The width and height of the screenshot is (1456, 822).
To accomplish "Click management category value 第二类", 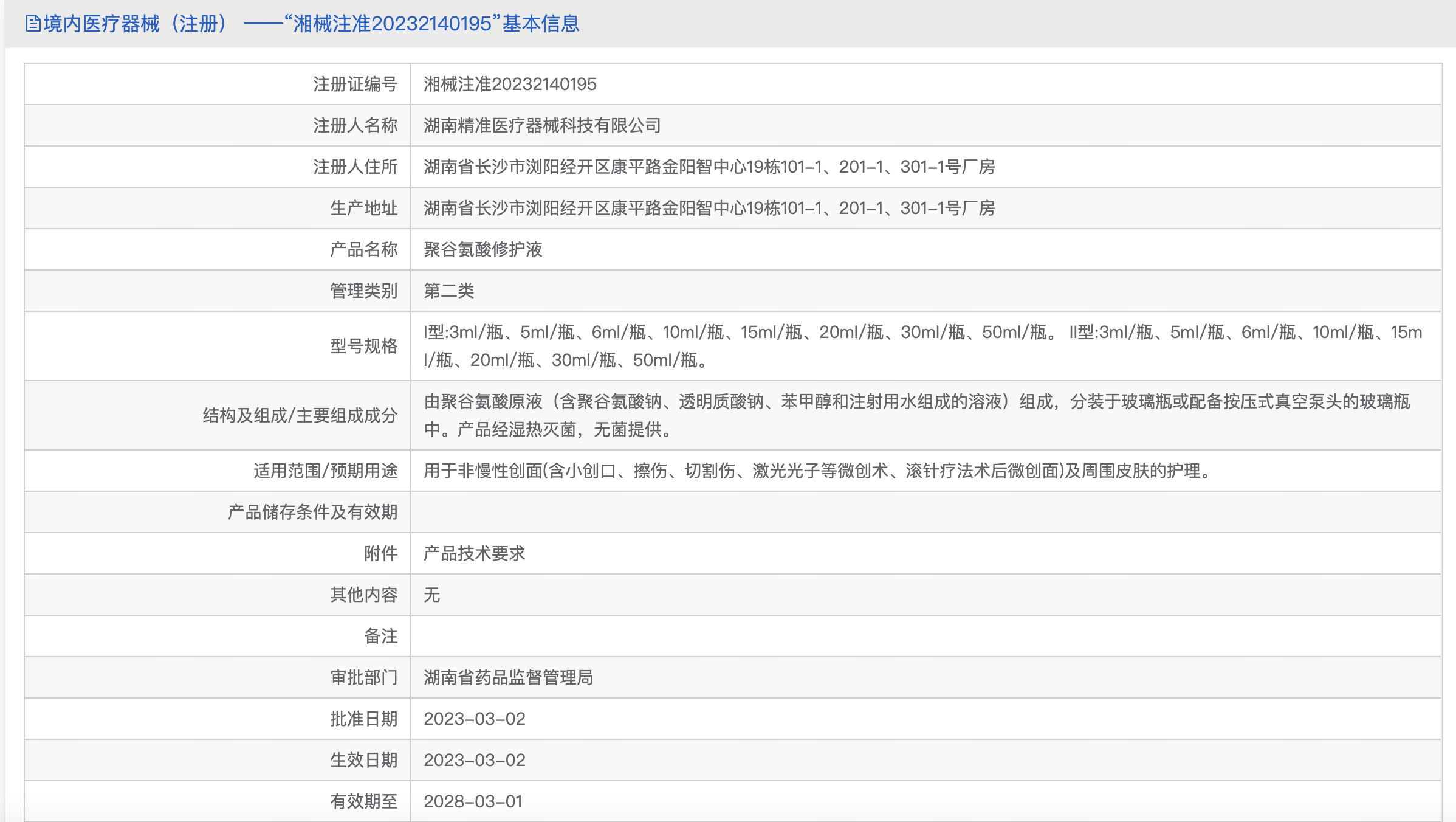I will [x=448, y=291].
